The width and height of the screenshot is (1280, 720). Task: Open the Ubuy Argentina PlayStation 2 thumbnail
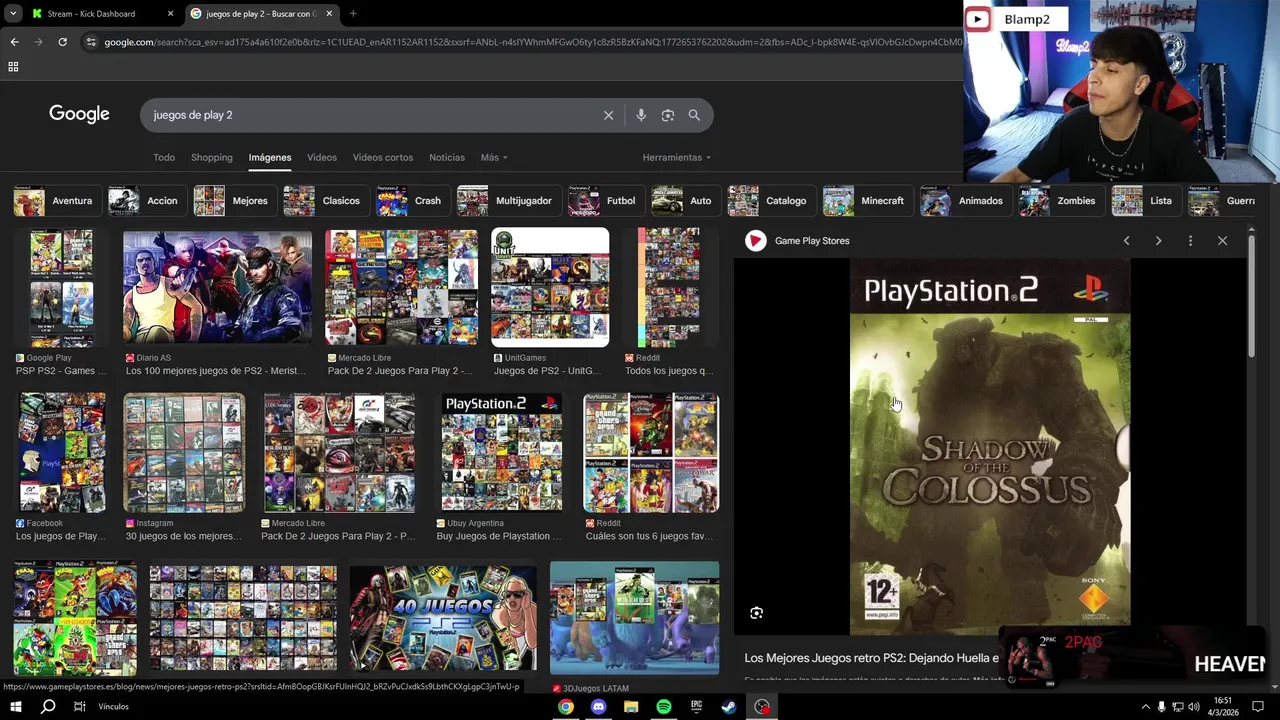[501, 452]
